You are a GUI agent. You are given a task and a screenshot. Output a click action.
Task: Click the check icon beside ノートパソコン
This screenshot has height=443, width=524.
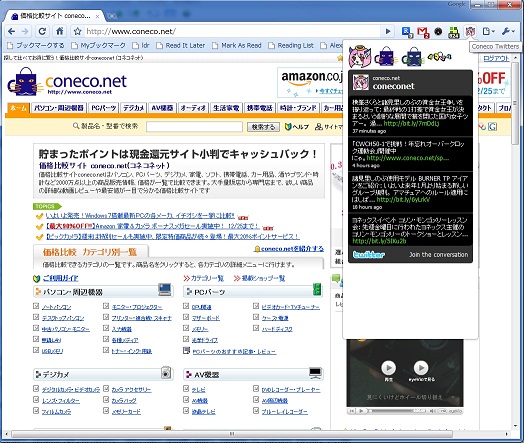[x=36, y=306]
